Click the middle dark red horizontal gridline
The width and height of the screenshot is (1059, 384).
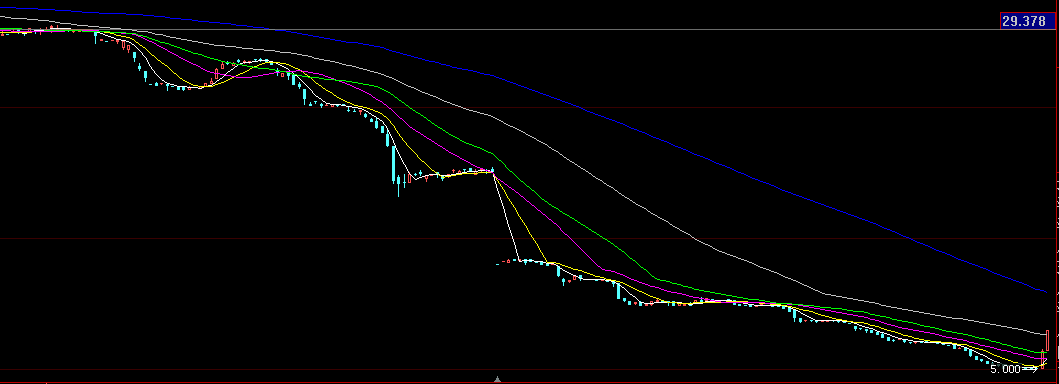(x=527, y=238)
